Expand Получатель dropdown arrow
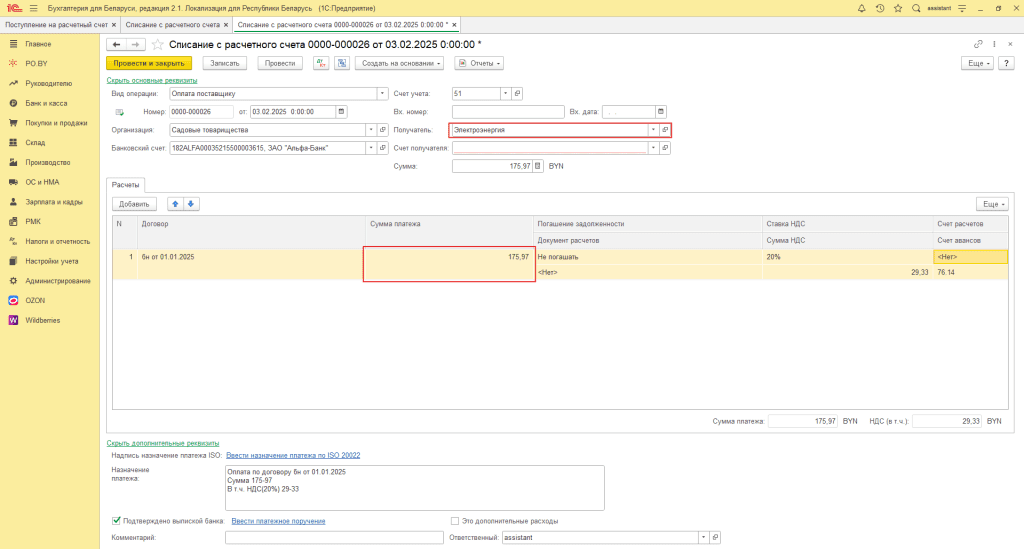1024x549 pixels. click(653, 130)
